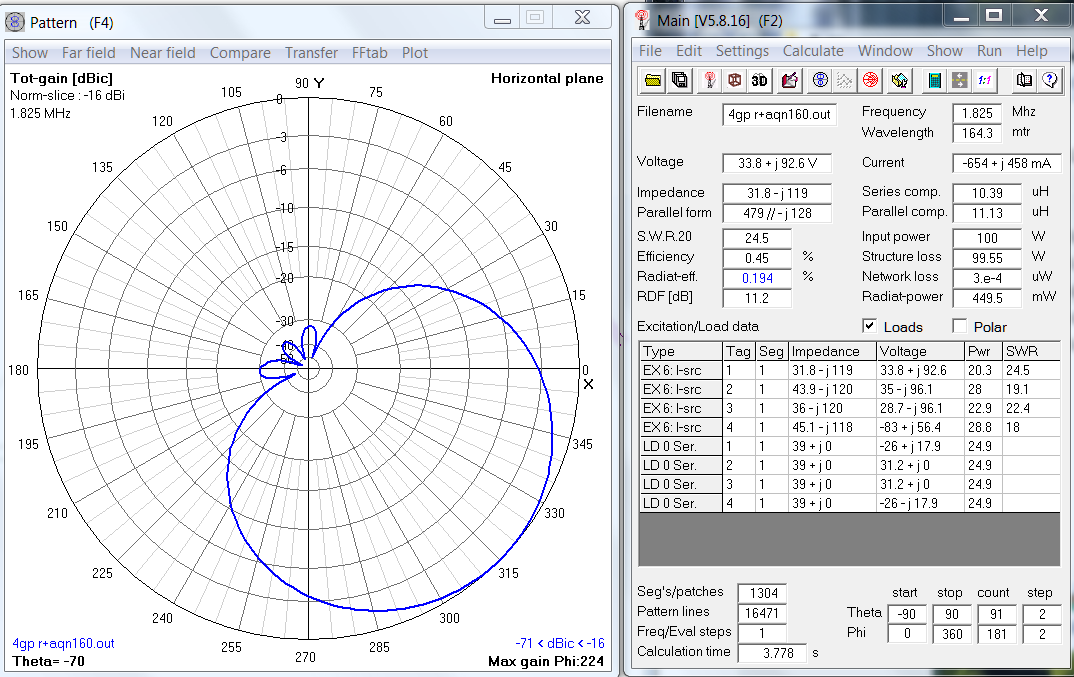The width and height of the screenshot is (1074, 677).
Task: Select the voltage cell -83 + j 56.4
Action: 921,428
